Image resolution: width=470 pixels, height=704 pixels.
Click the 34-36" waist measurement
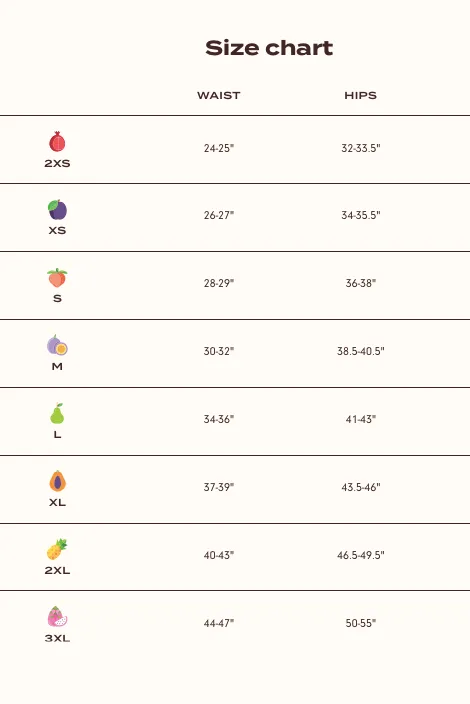(219, 419)
